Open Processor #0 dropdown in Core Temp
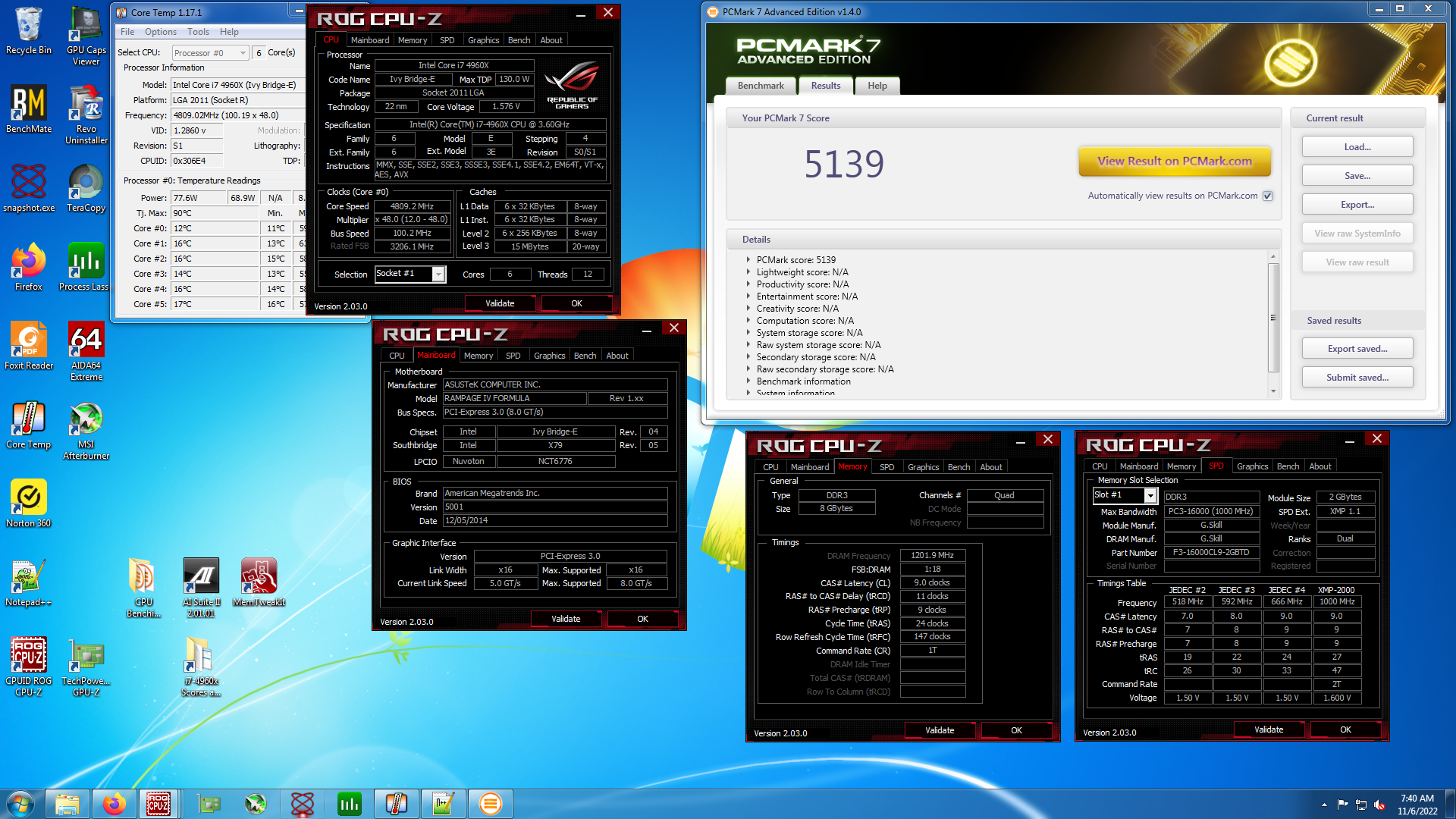Screen dimensions: 1456x819 210,53
